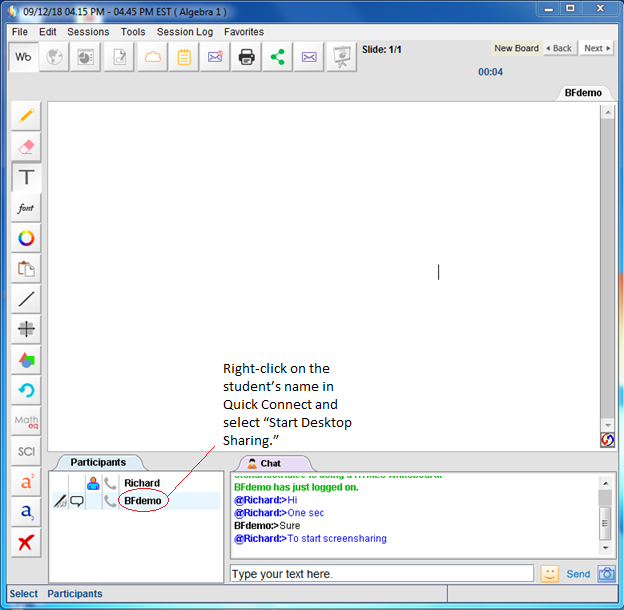
Task: Open the Session Log menu
Action: 184,32
